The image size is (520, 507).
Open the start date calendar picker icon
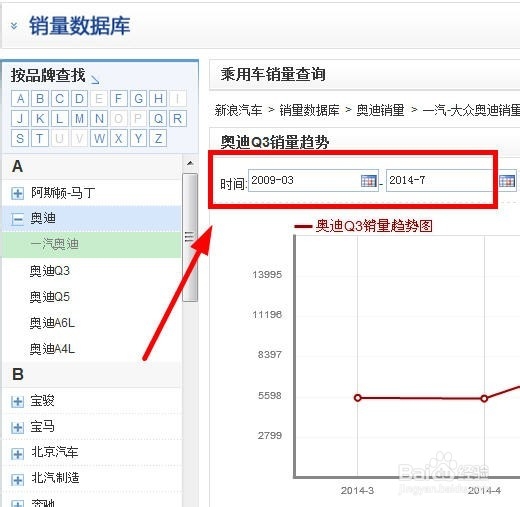[x=369, y=181]
